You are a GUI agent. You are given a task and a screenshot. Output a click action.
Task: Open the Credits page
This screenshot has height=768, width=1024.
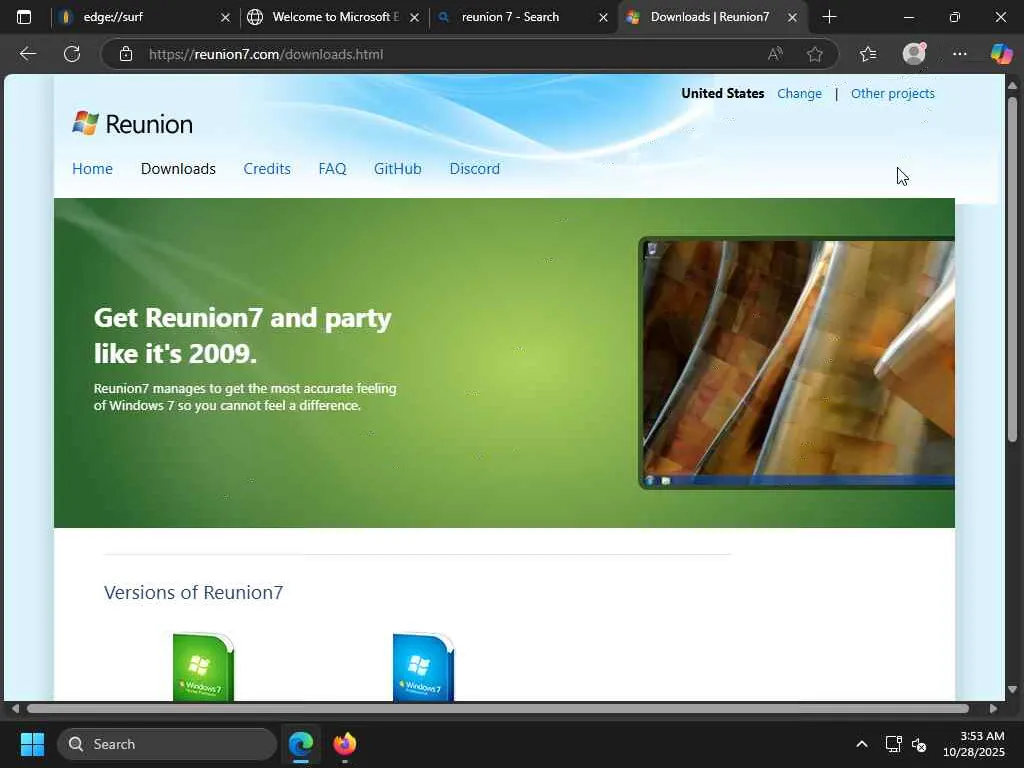[x=267, y=168]
